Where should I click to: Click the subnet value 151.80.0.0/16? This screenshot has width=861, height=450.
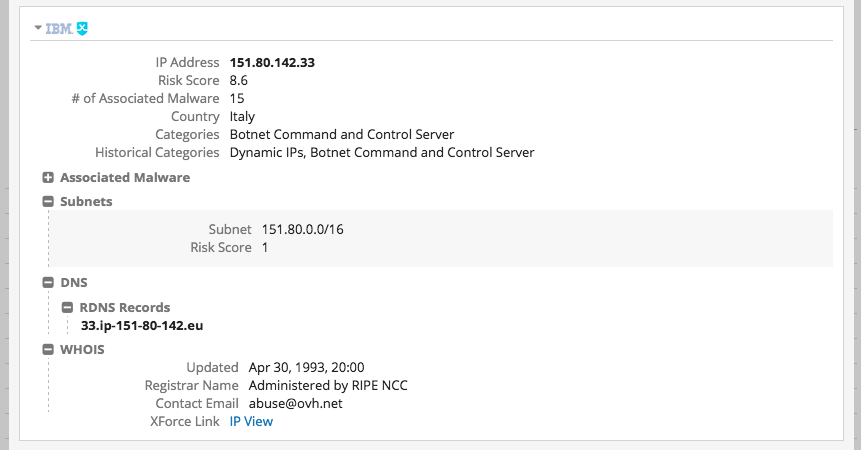pyautogui.click(x=303, y=229)
